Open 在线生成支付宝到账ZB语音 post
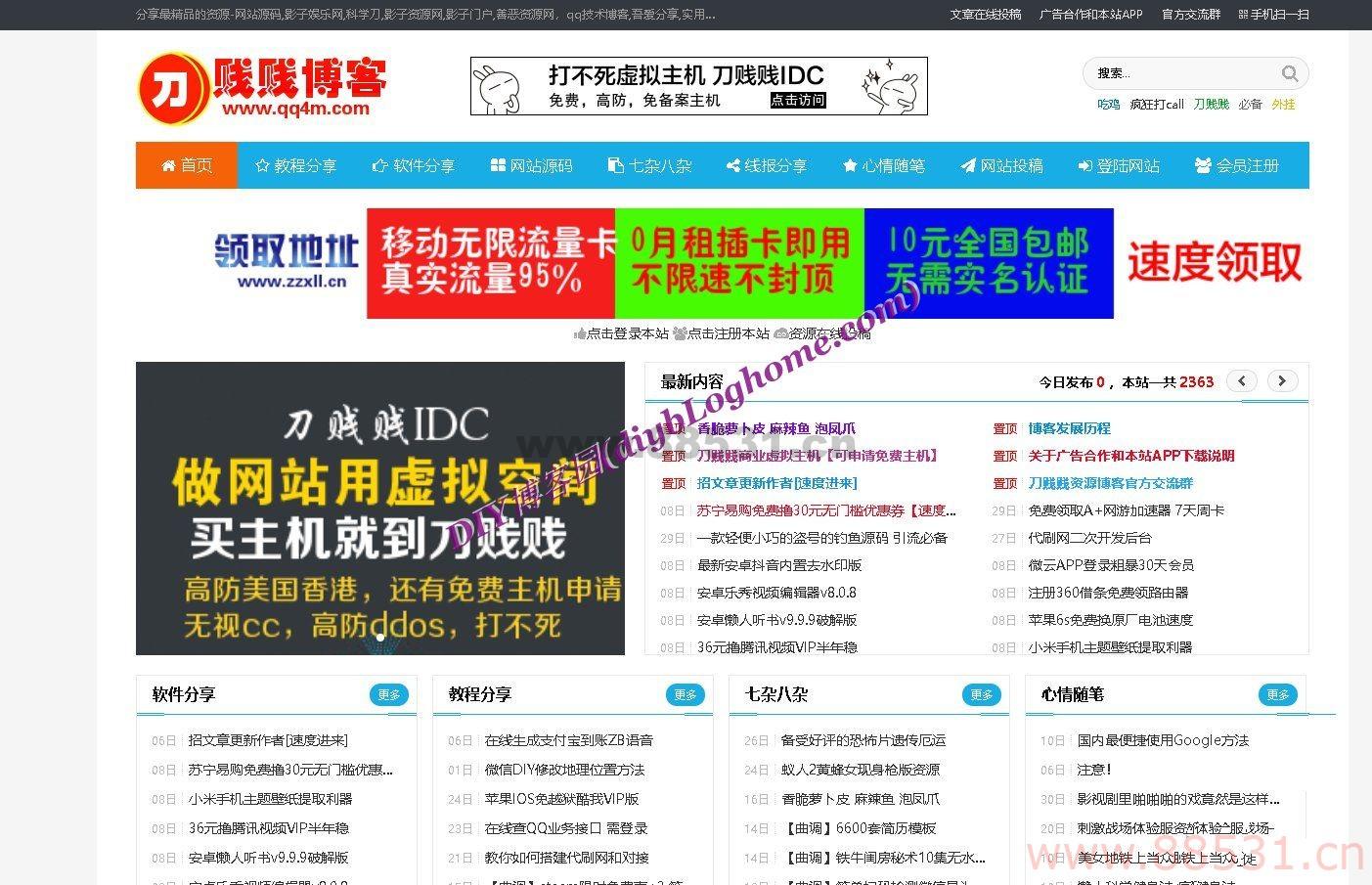1372x885 pixels. point(569,740)
